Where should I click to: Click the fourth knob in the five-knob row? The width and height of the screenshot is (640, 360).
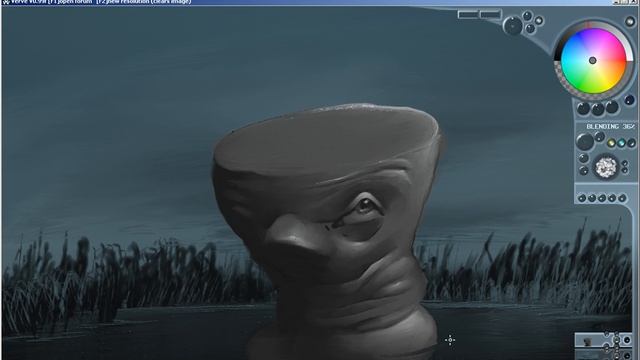pyautogui.click(x=612, y=198)
